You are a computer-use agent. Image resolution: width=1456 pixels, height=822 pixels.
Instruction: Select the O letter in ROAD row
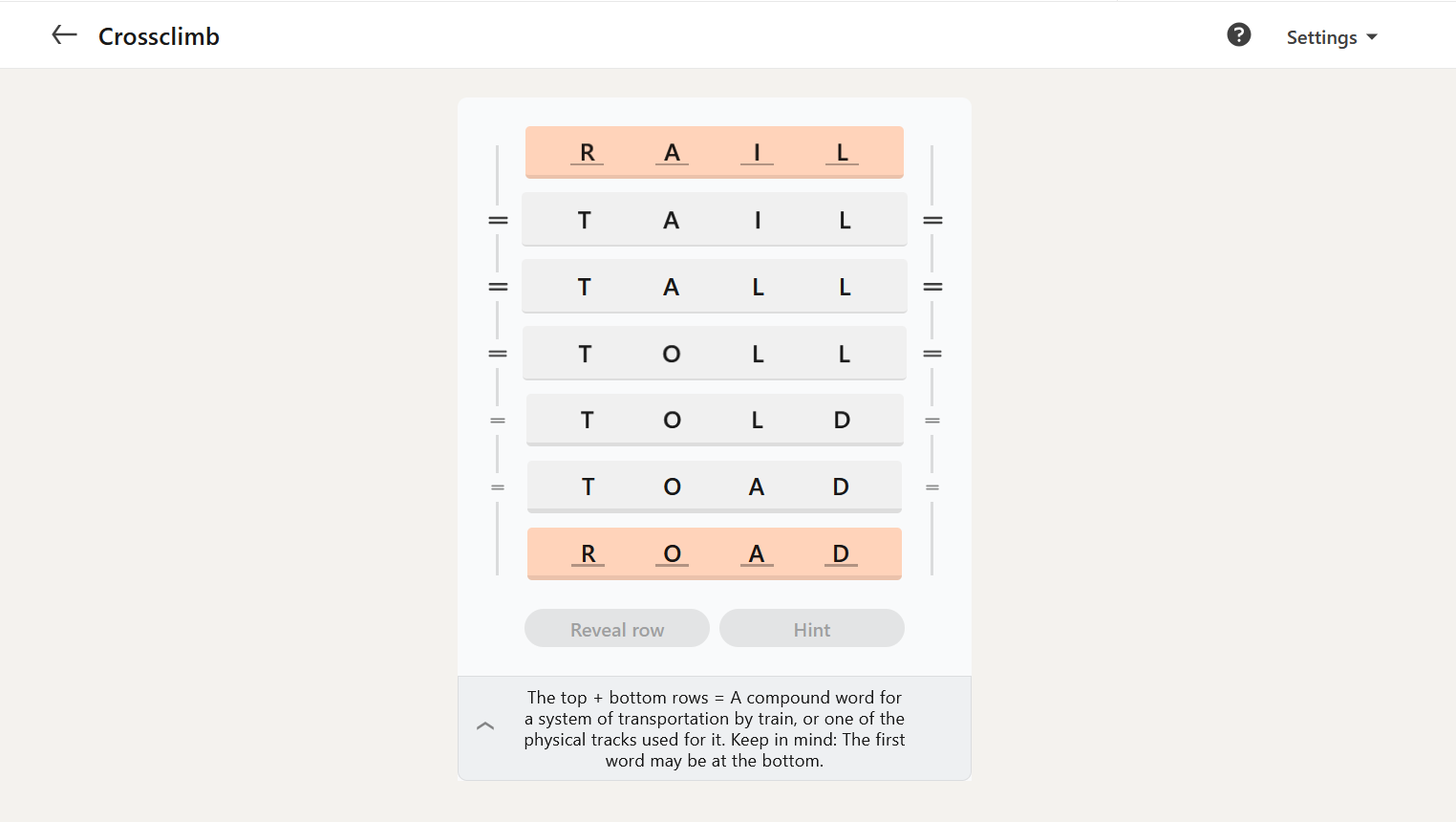click(672, 554)
